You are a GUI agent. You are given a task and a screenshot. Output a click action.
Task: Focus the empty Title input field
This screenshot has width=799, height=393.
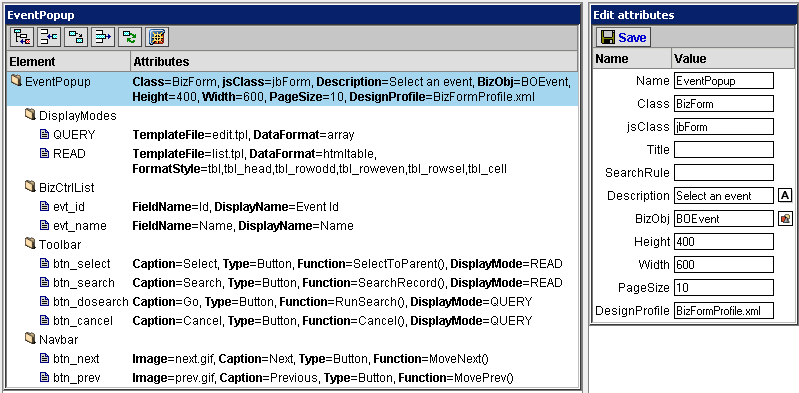point(724,149)
